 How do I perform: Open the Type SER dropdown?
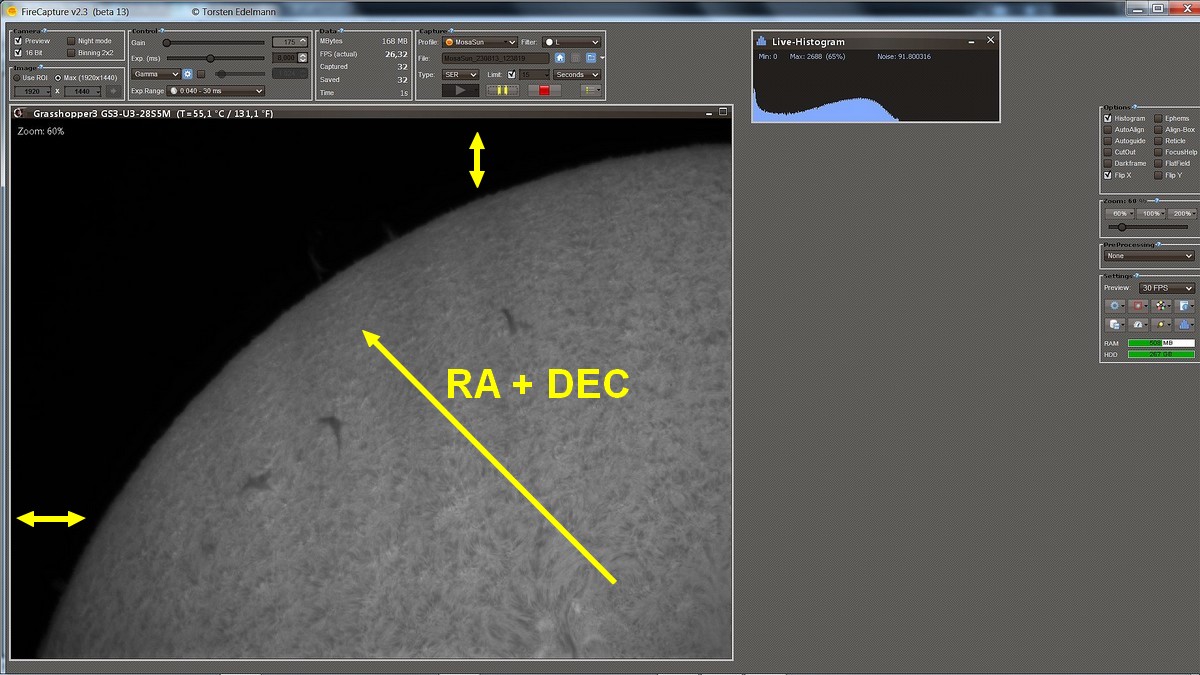point(460,74)
